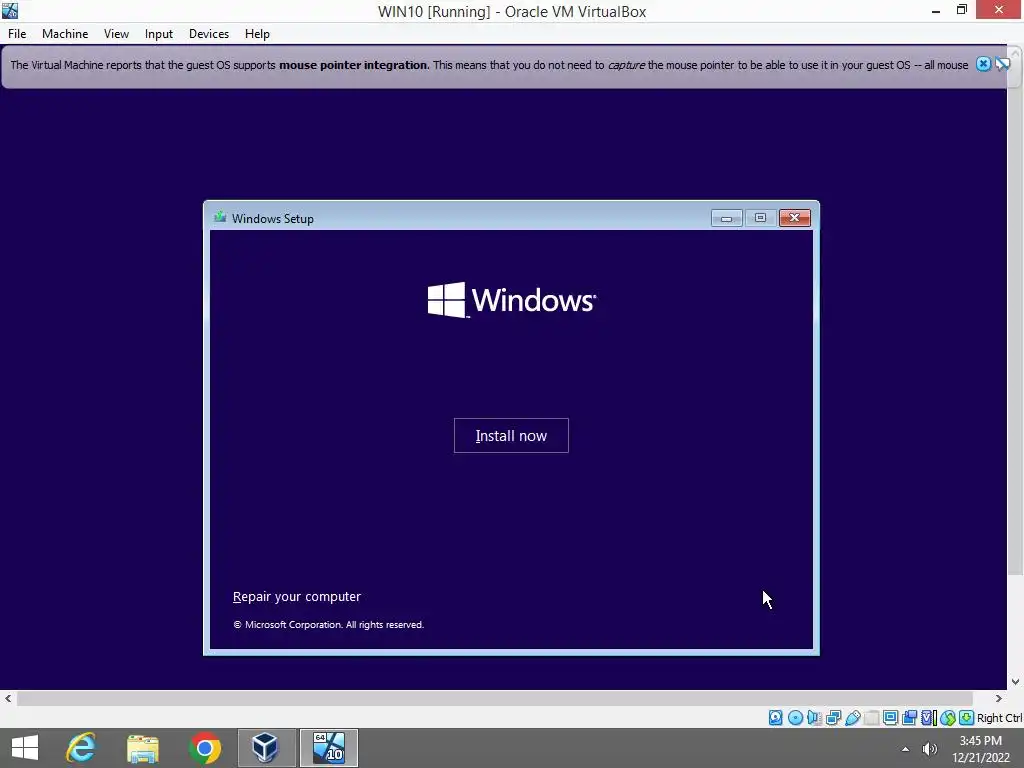Open the Input menu
The image size is (1024, 768).
click(159, 34)
